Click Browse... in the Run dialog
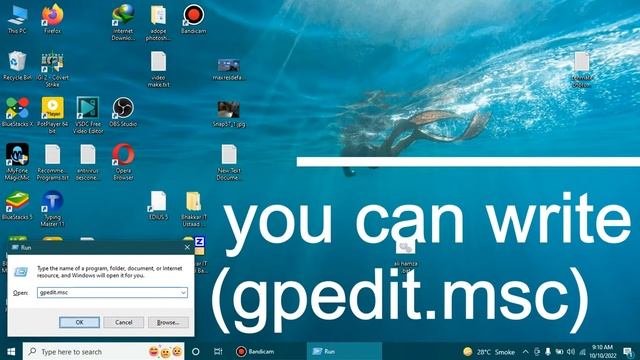 click(168, 322)
